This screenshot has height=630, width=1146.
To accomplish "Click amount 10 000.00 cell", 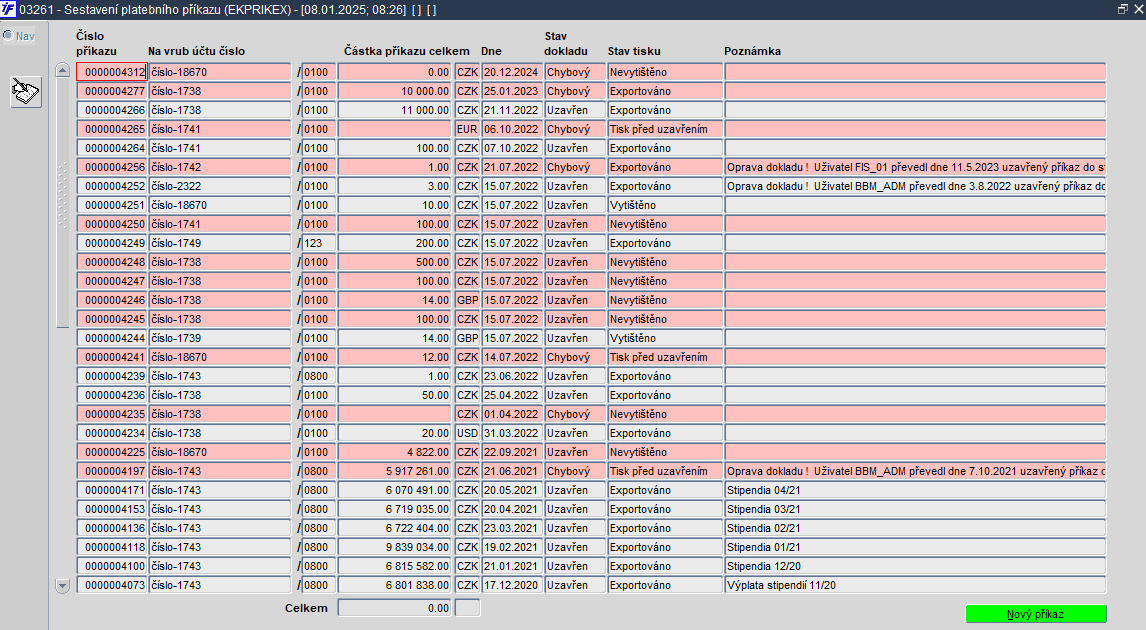I will pyautogui.click(x=395, y=91).
